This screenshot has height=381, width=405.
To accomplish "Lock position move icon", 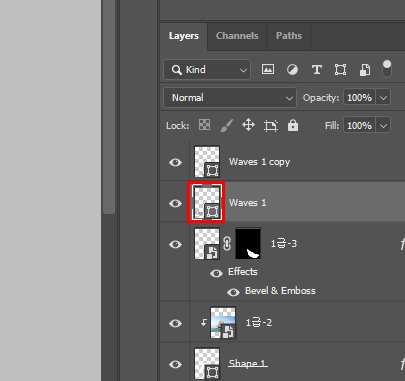I will pyautogui.click(x=248, y=125).
